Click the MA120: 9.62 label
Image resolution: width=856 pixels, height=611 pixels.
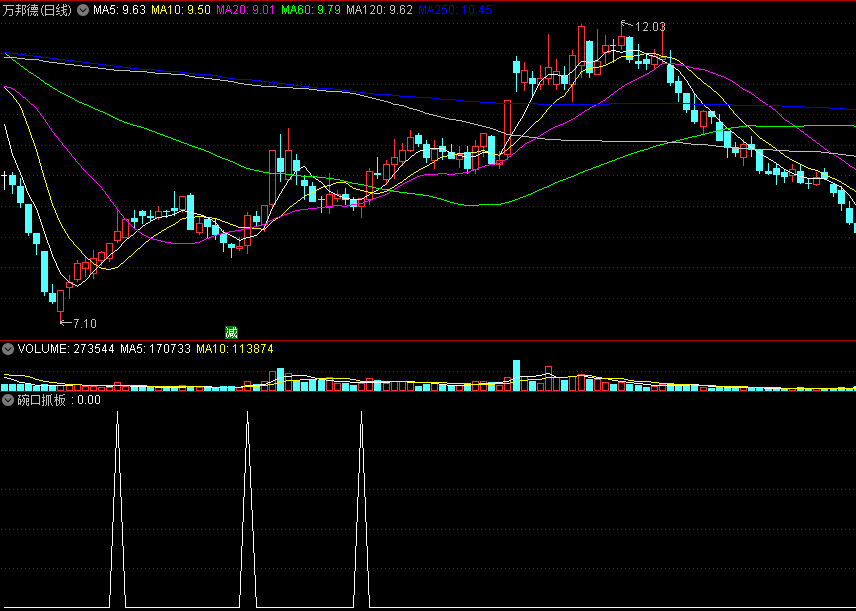coord(379,10)
